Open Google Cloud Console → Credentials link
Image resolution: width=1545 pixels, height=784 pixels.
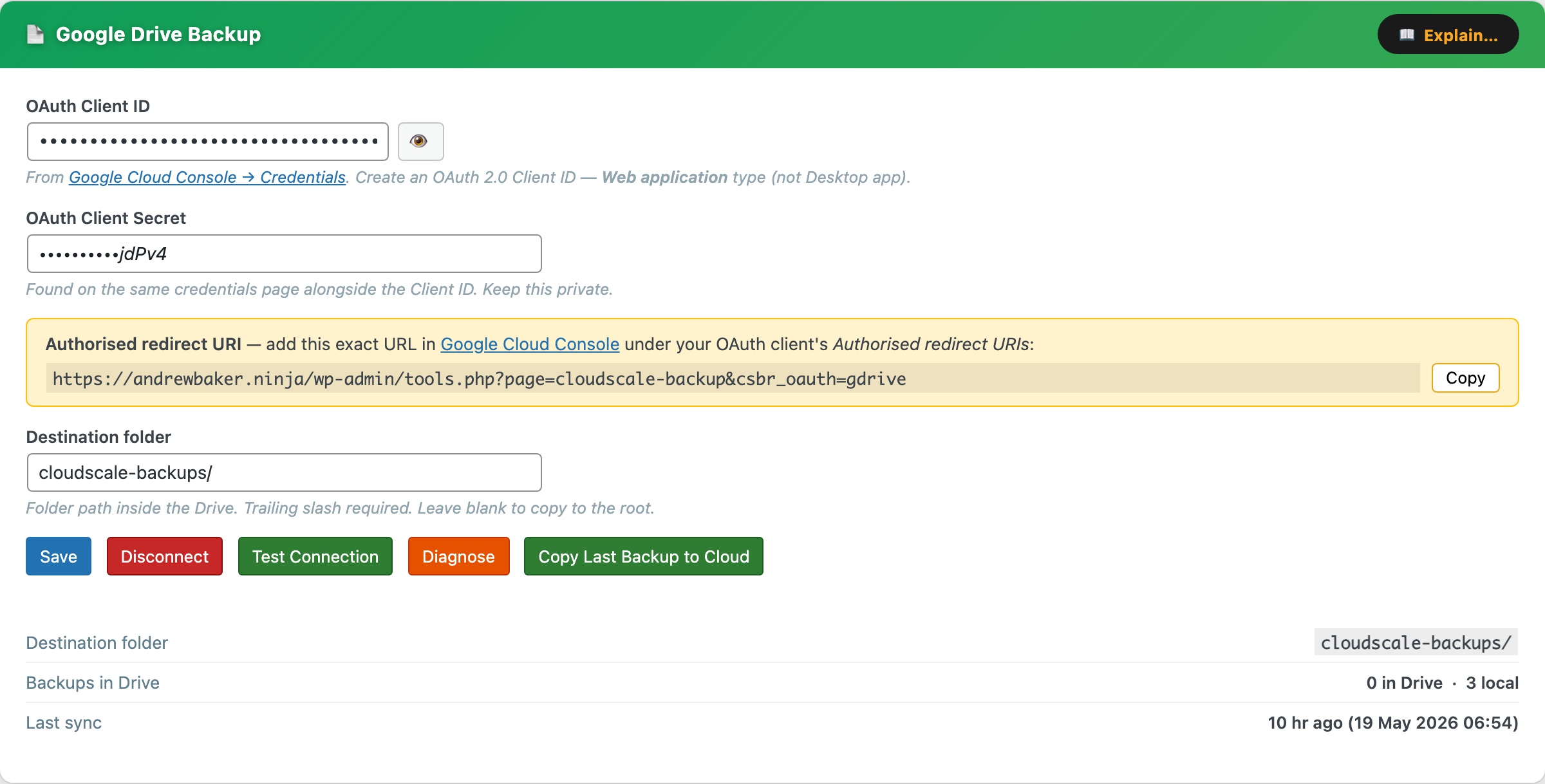pyautogui.click(x=207, y=177)
